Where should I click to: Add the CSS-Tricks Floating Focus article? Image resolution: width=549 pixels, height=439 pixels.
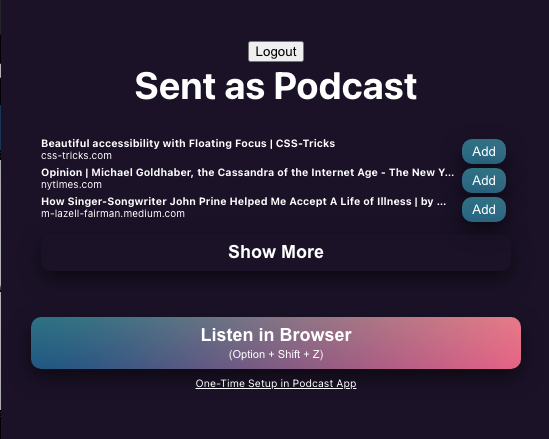coord(484,152)
